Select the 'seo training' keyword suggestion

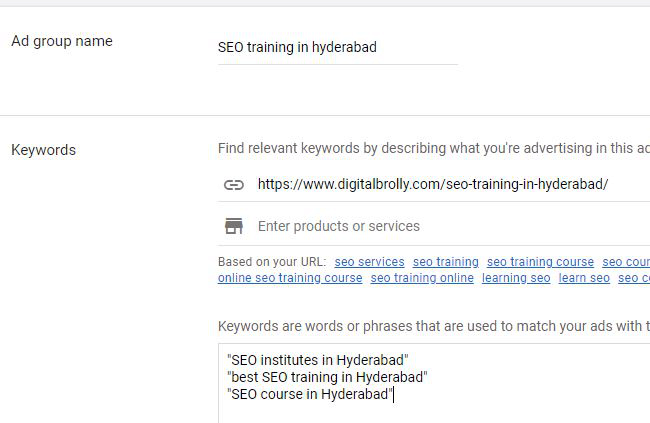click(445, 262)
